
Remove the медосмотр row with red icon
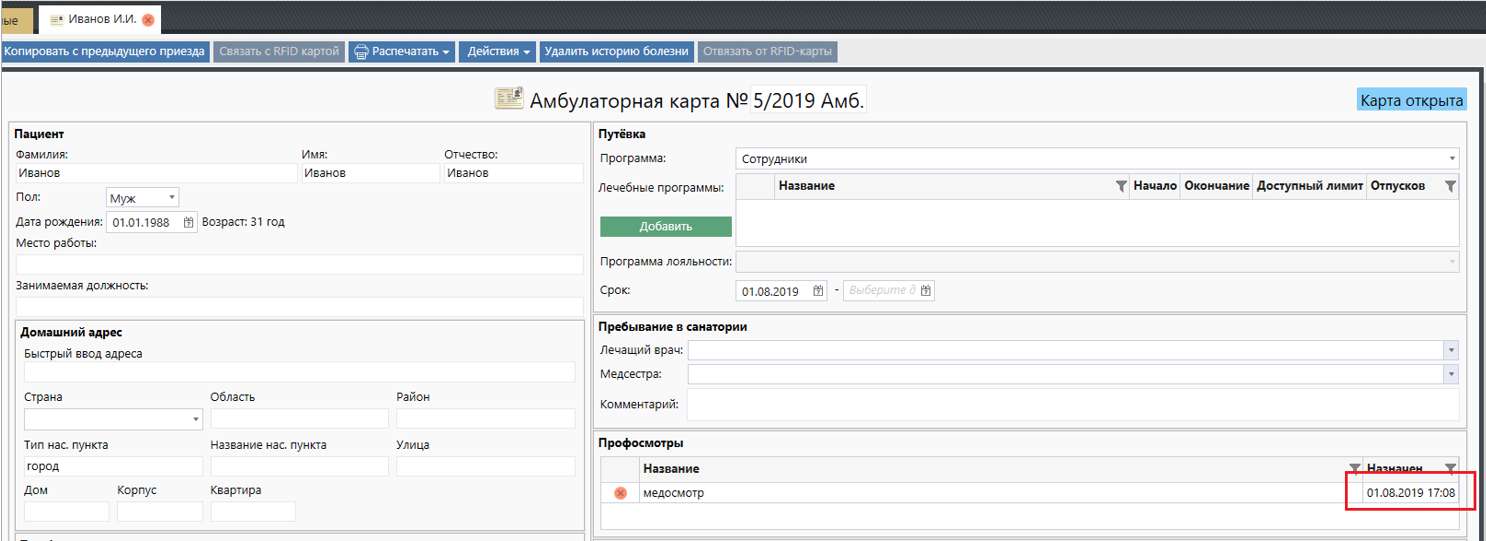click(x=620, y=493)
